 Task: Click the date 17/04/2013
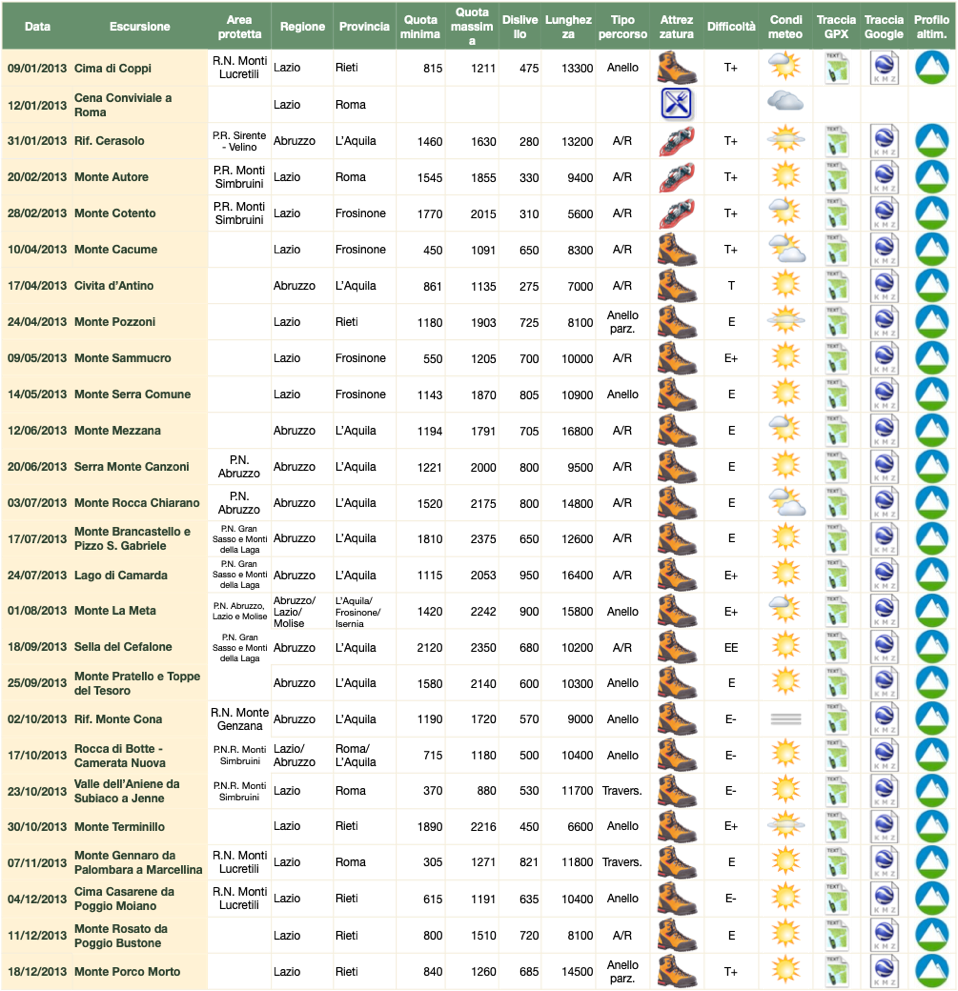pyautogui.click(x=37, y=286)
